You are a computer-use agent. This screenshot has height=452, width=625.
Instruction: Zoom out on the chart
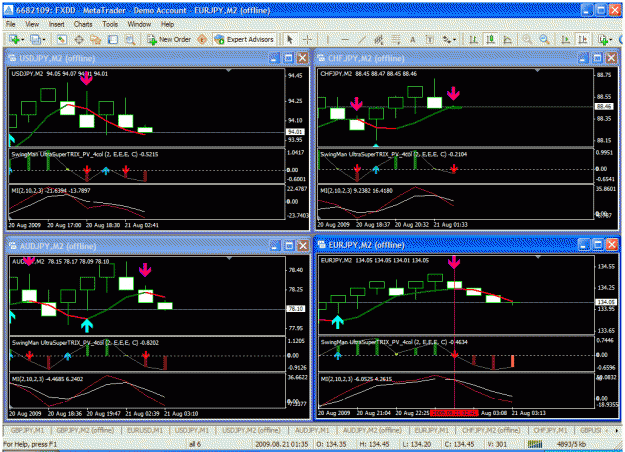click(x=544, y=39)
